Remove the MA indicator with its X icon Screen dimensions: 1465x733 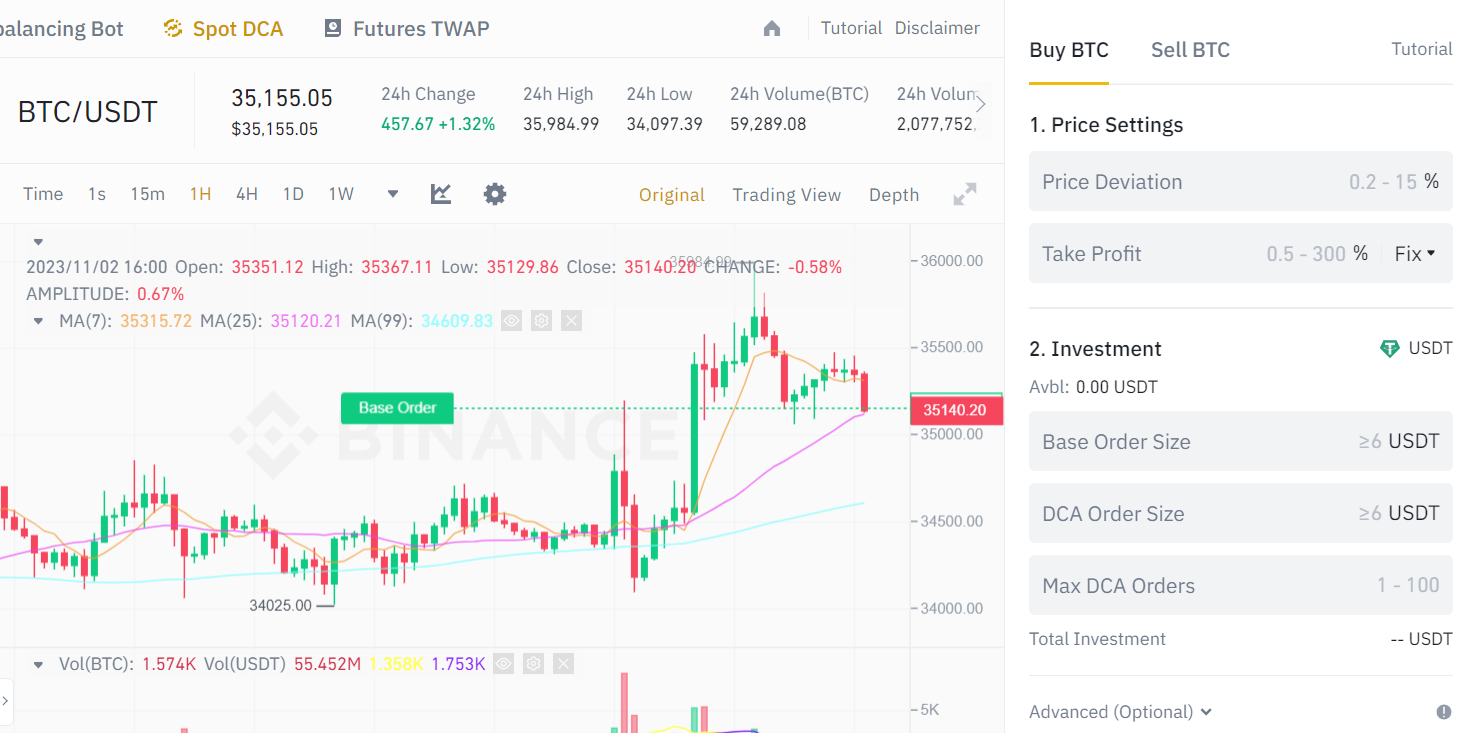(x=571, y=320)
